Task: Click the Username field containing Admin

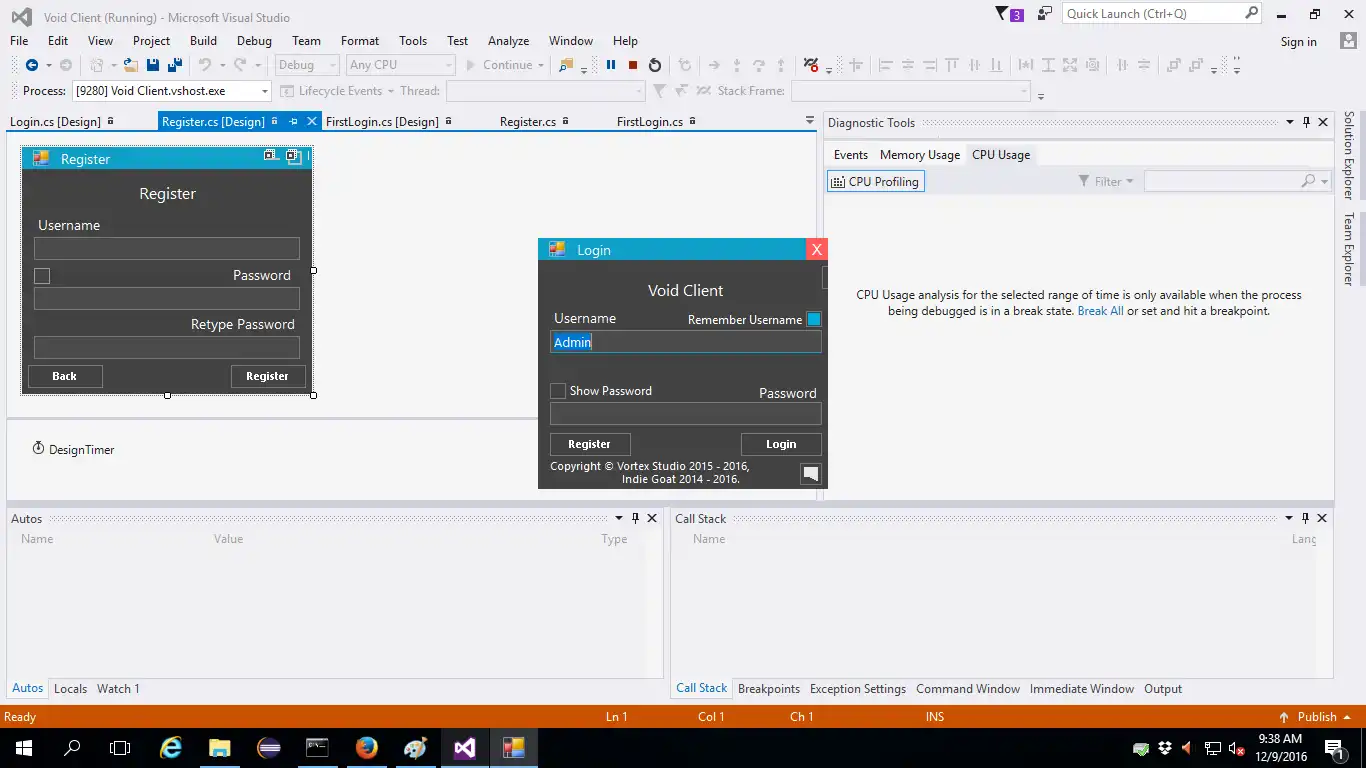Action: [685, 342]
